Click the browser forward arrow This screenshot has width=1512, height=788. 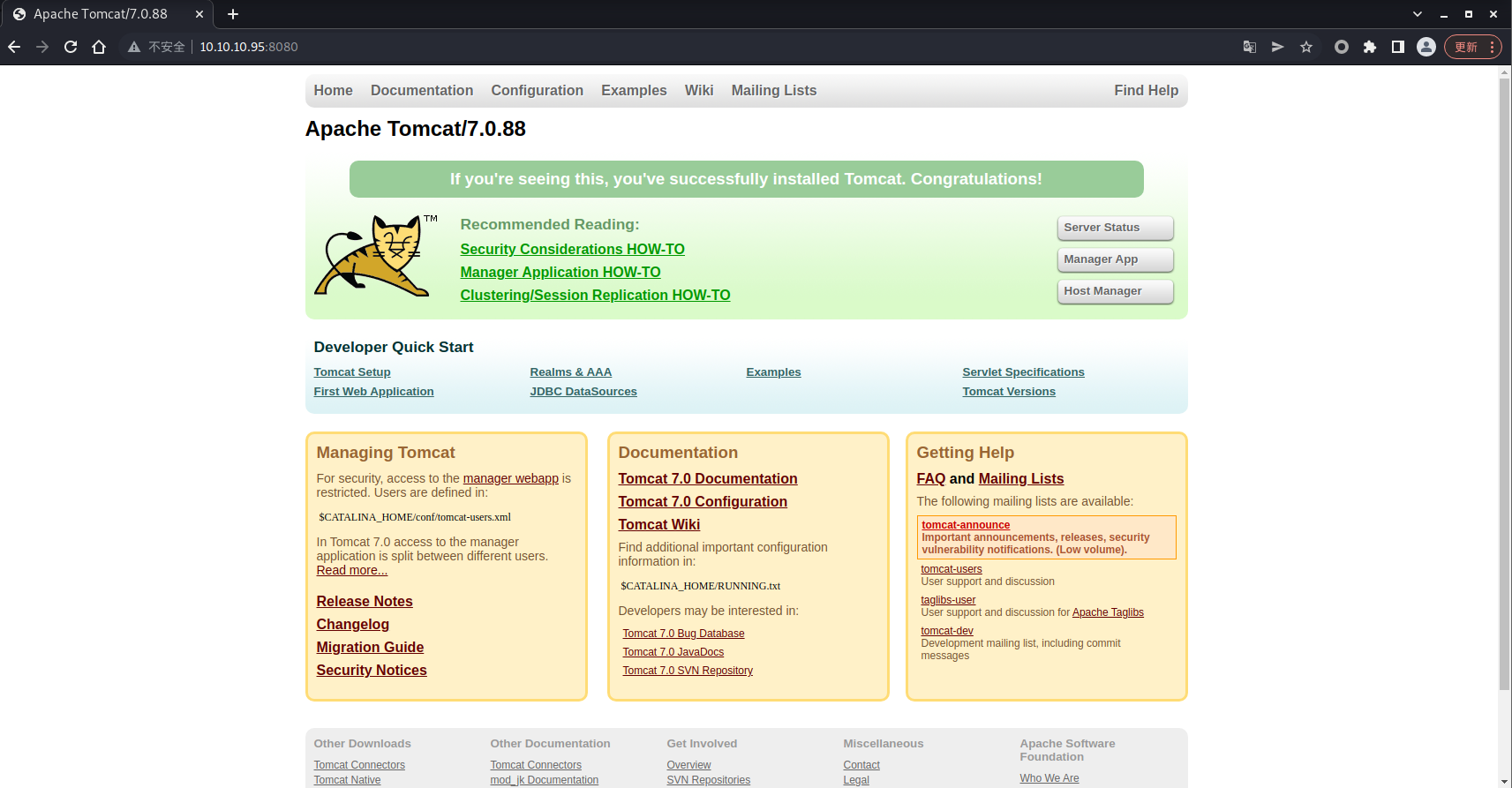tap(42, 47)
